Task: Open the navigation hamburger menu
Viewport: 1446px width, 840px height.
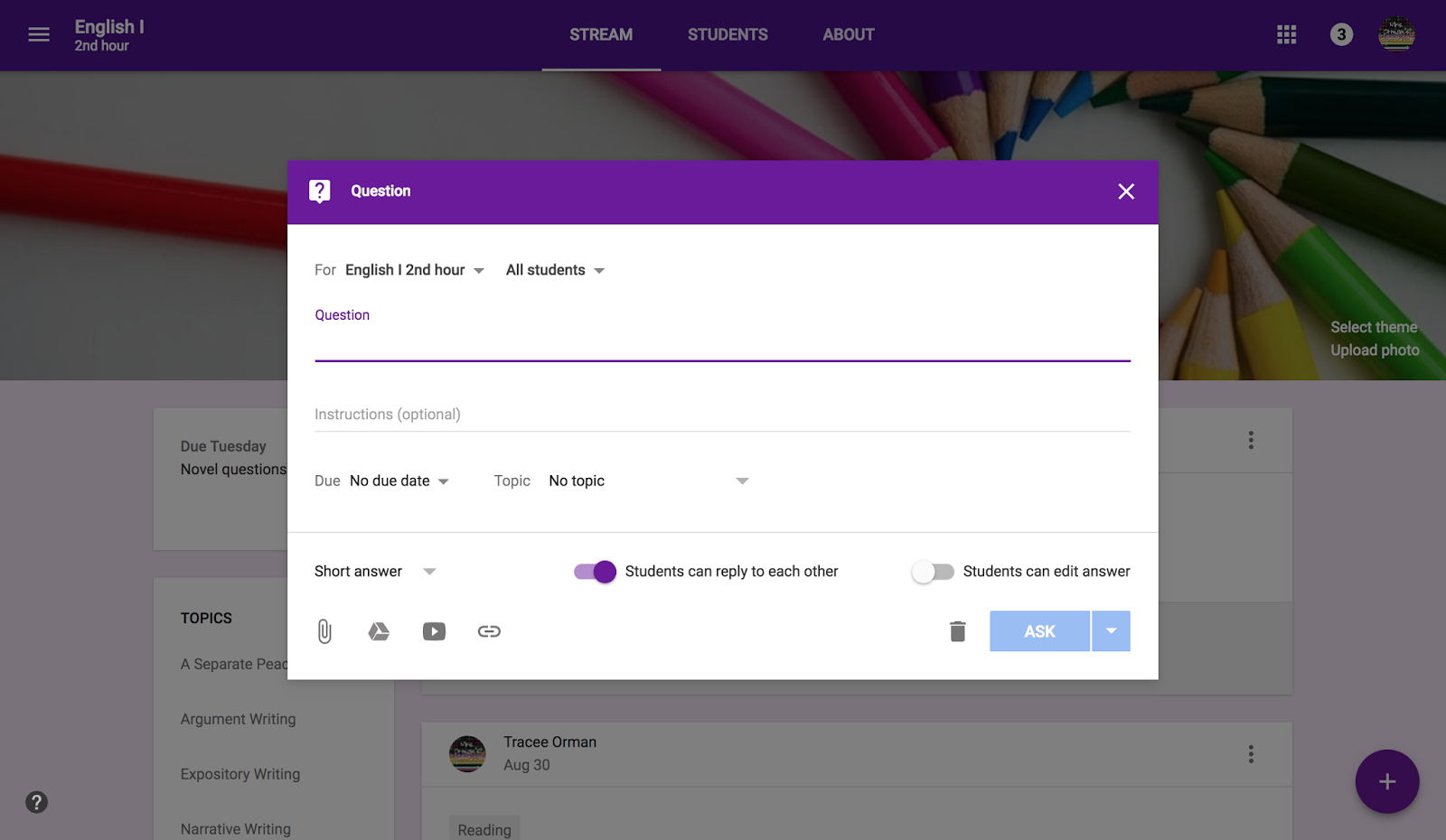Action: 38,34
